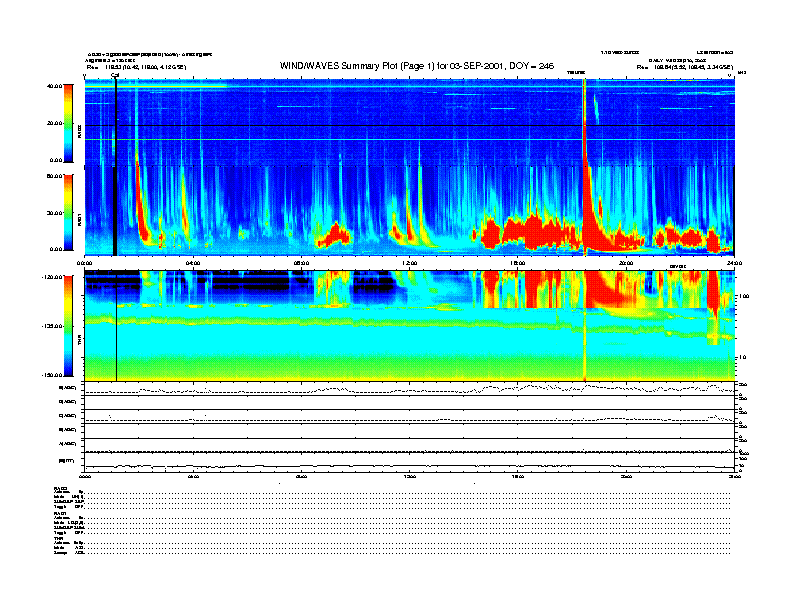The height and width of the screenshot is (612, 792).
Task: Click the Rse 119.53 position text at top left
Action: [136, 67]
